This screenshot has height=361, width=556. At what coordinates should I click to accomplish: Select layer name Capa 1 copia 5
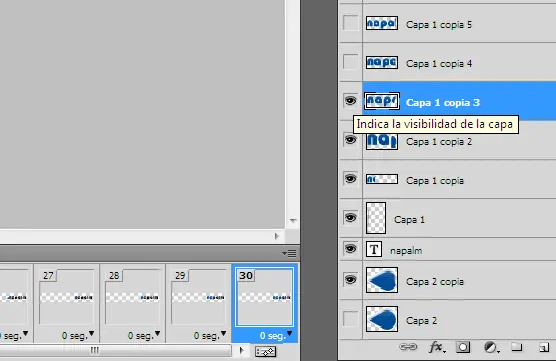coord(439,24)
